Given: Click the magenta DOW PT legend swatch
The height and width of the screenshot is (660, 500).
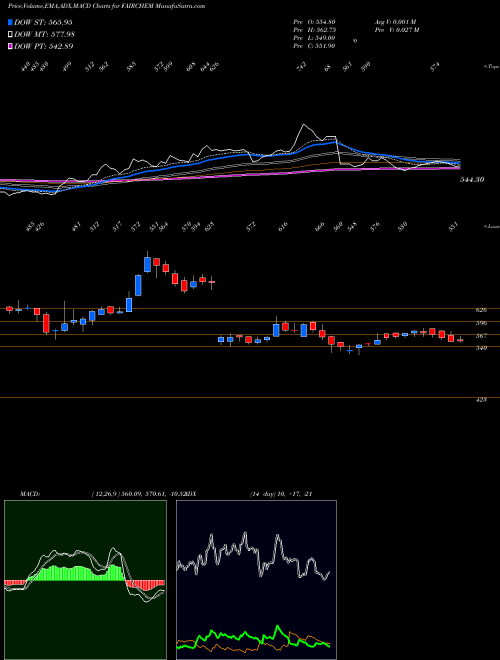Looking at the screenshot, I should point(11,46).
